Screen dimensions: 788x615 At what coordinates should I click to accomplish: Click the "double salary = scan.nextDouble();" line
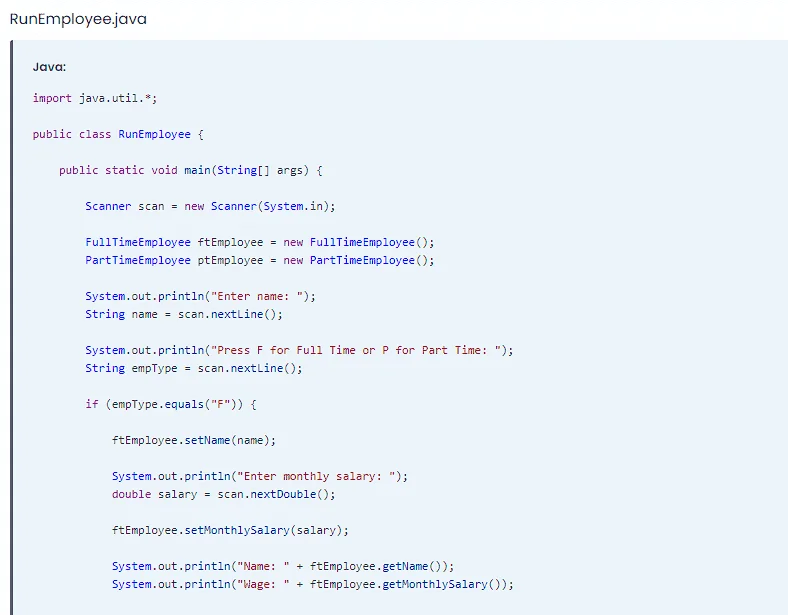pos(224,494)
